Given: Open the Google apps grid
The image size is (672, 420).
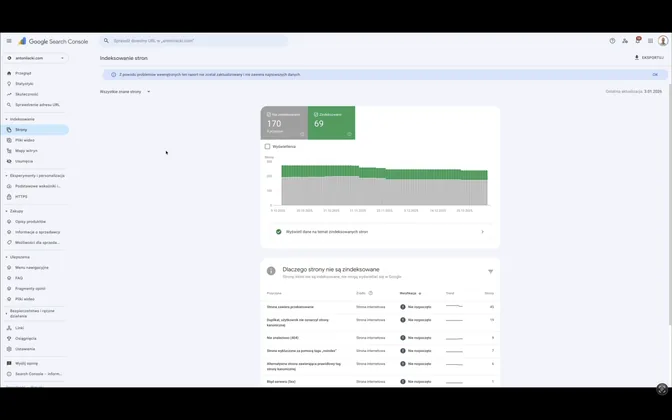Looking at the screenshot, I should (x=650, y=41).
